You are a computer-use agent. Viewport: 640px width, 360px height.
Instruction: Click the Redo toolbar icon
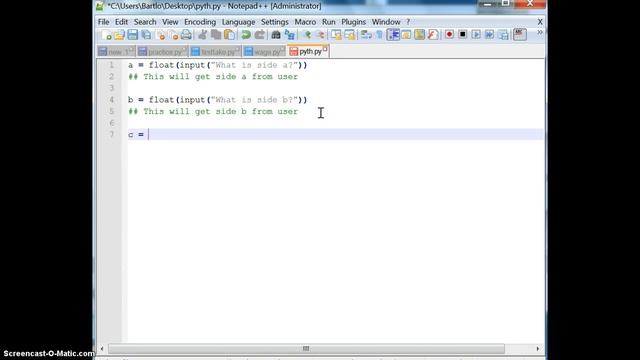260,35
